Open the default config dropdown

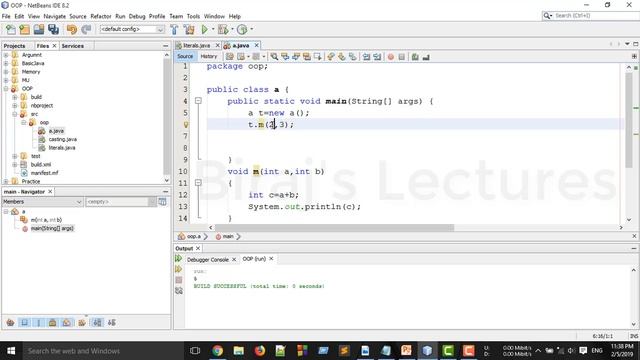[x=160, y=29]
